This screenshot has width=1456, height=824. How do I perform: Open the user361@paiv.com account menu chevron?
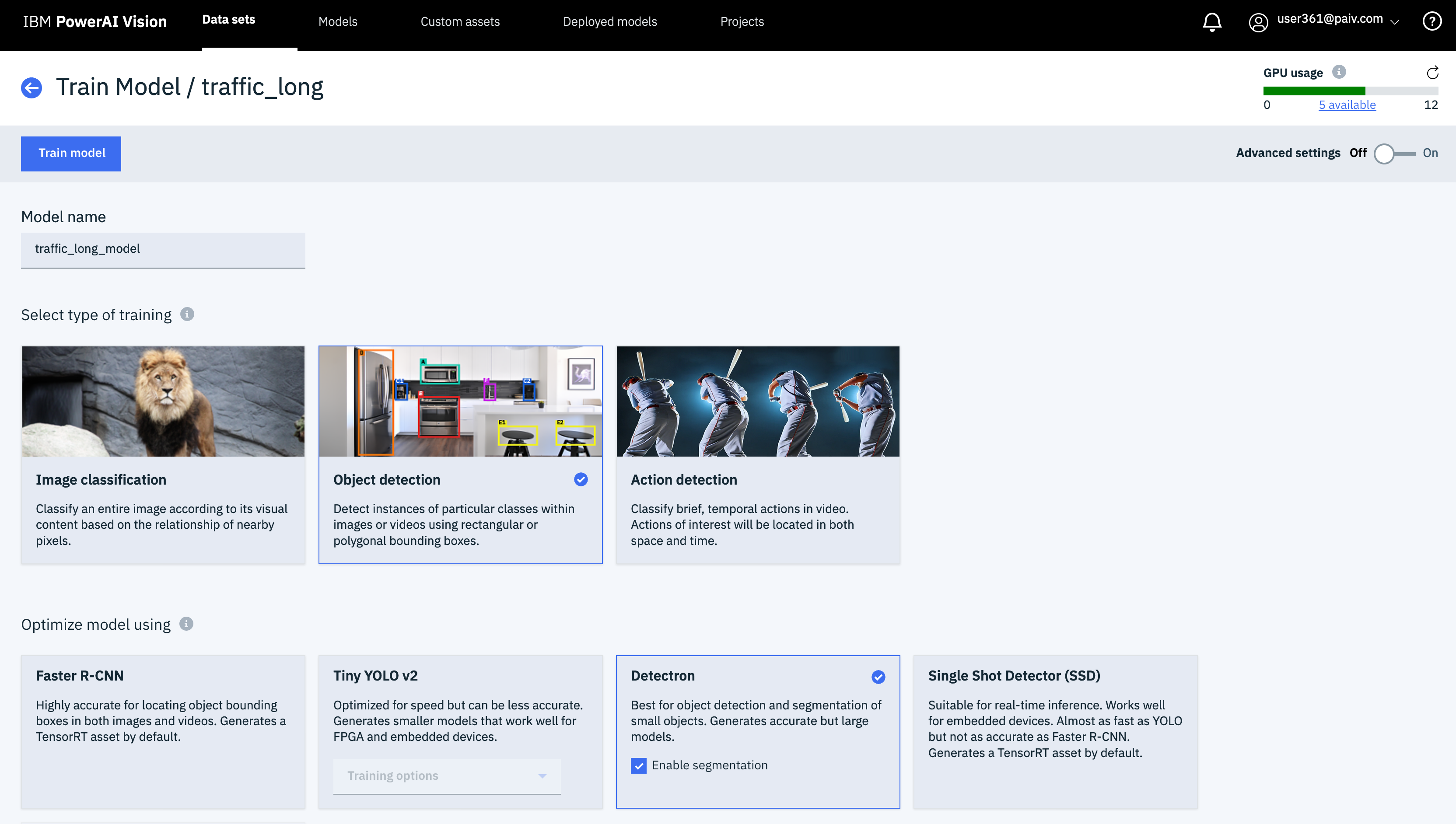click(1396, 22)
